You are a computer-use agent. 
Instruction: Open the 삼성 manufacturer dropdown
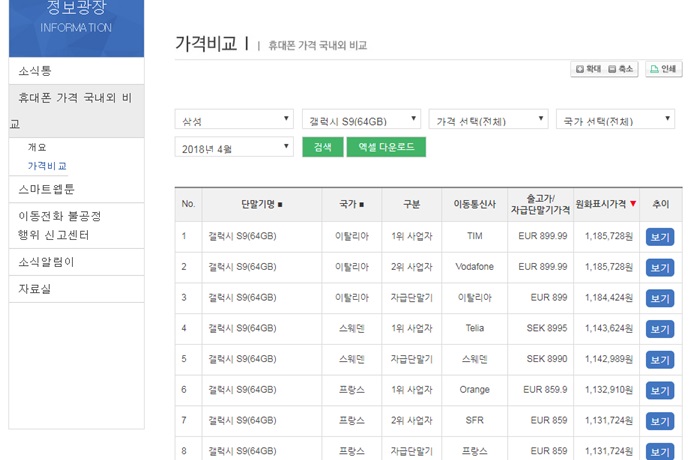coord(234,119)
